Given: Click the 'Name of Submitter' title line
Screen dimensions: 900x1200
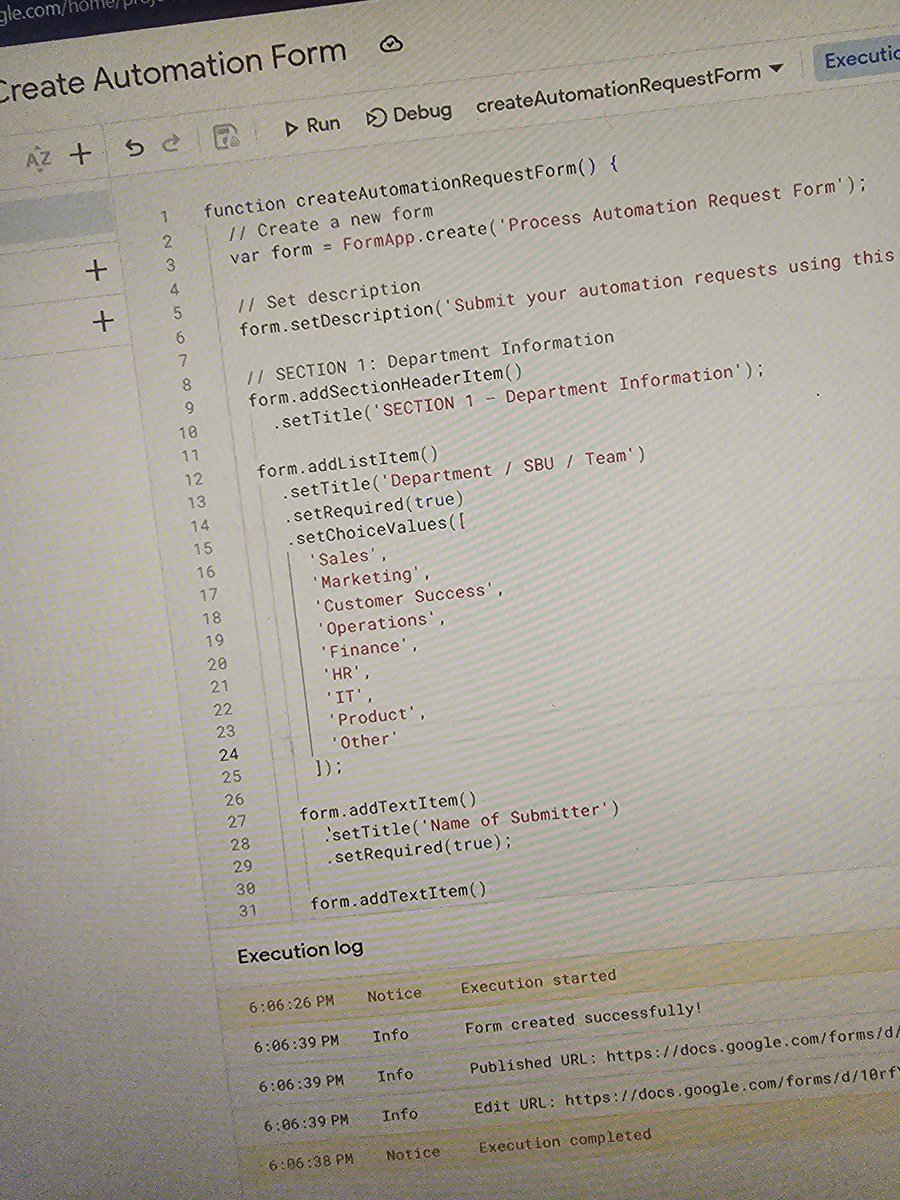Looking at the screenshot, I should pyautogui.click(x=471, y=821).
